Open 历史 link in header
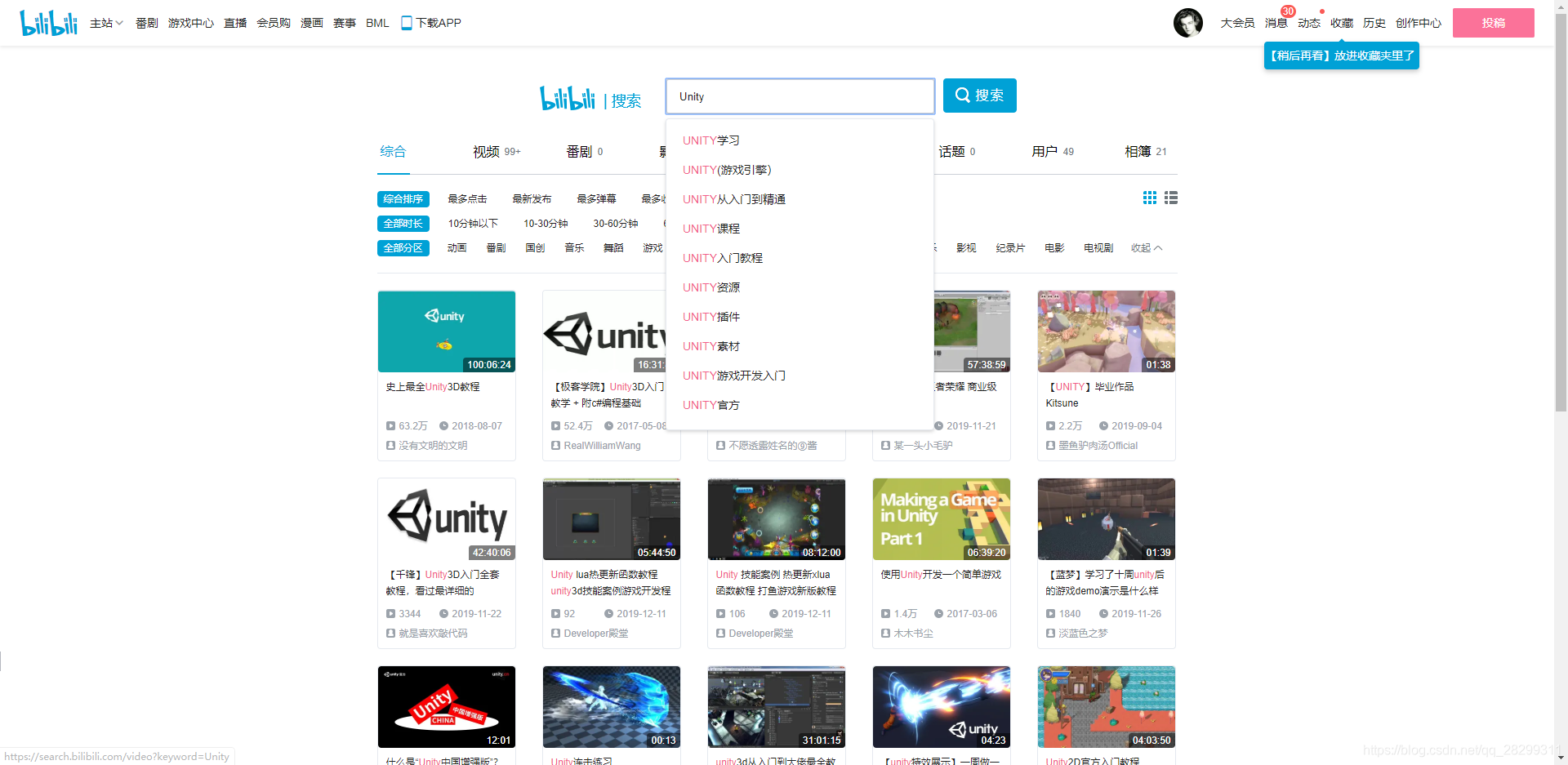The width and height of the screenshot is (1568, 765). (1374, 23)
